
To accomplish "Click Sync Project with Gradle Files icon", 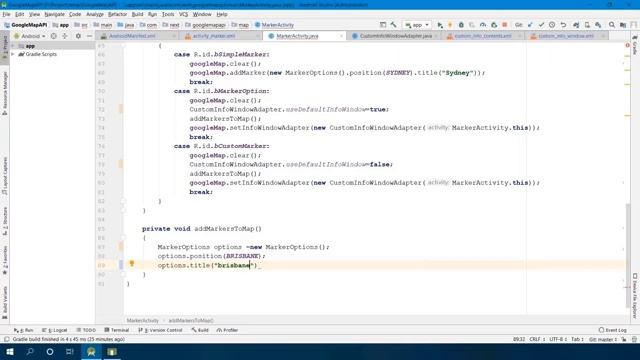I will (576, 25).
